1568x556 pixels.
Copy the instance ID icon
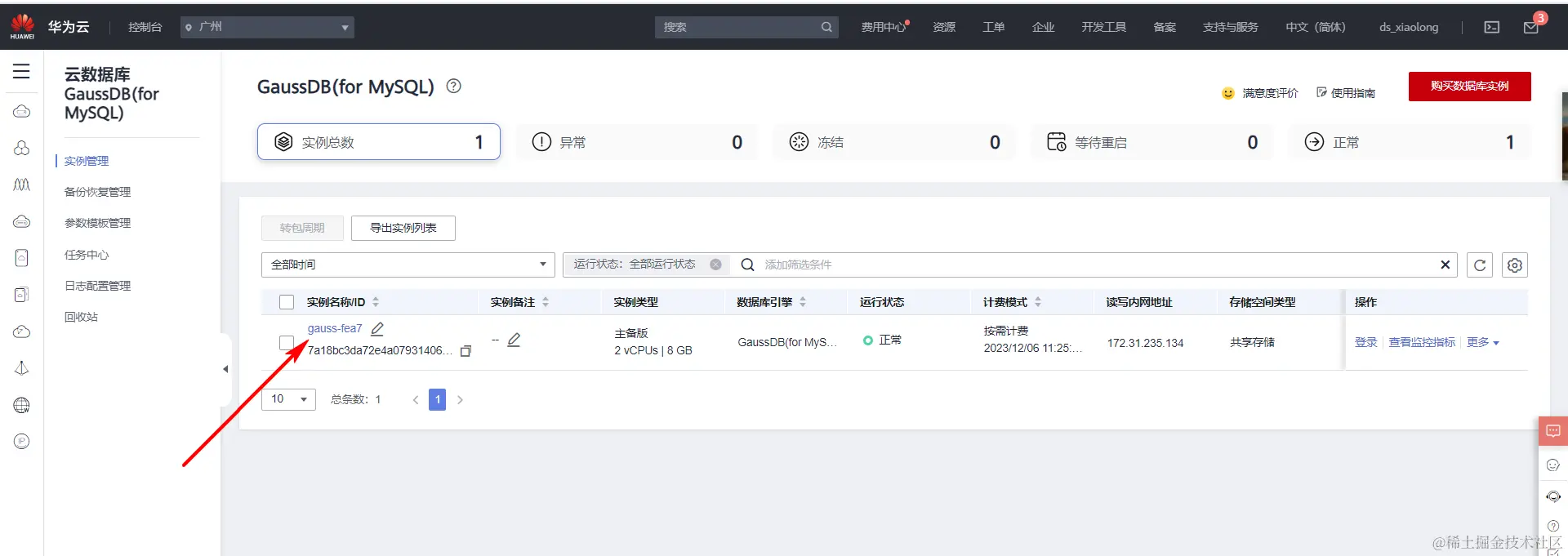(465, 351)
